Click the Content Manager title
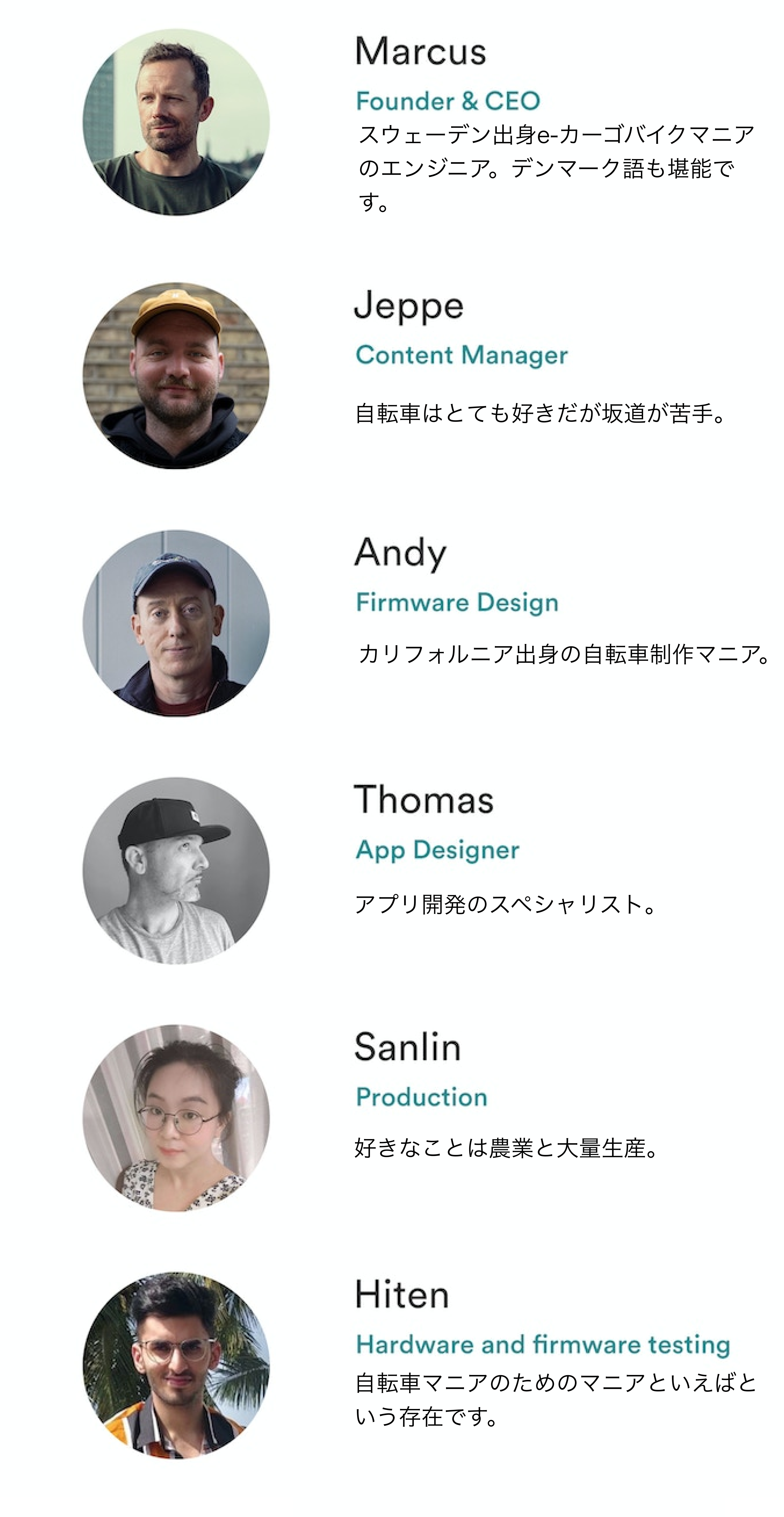 pyautogui.click(x=462, y=356)
